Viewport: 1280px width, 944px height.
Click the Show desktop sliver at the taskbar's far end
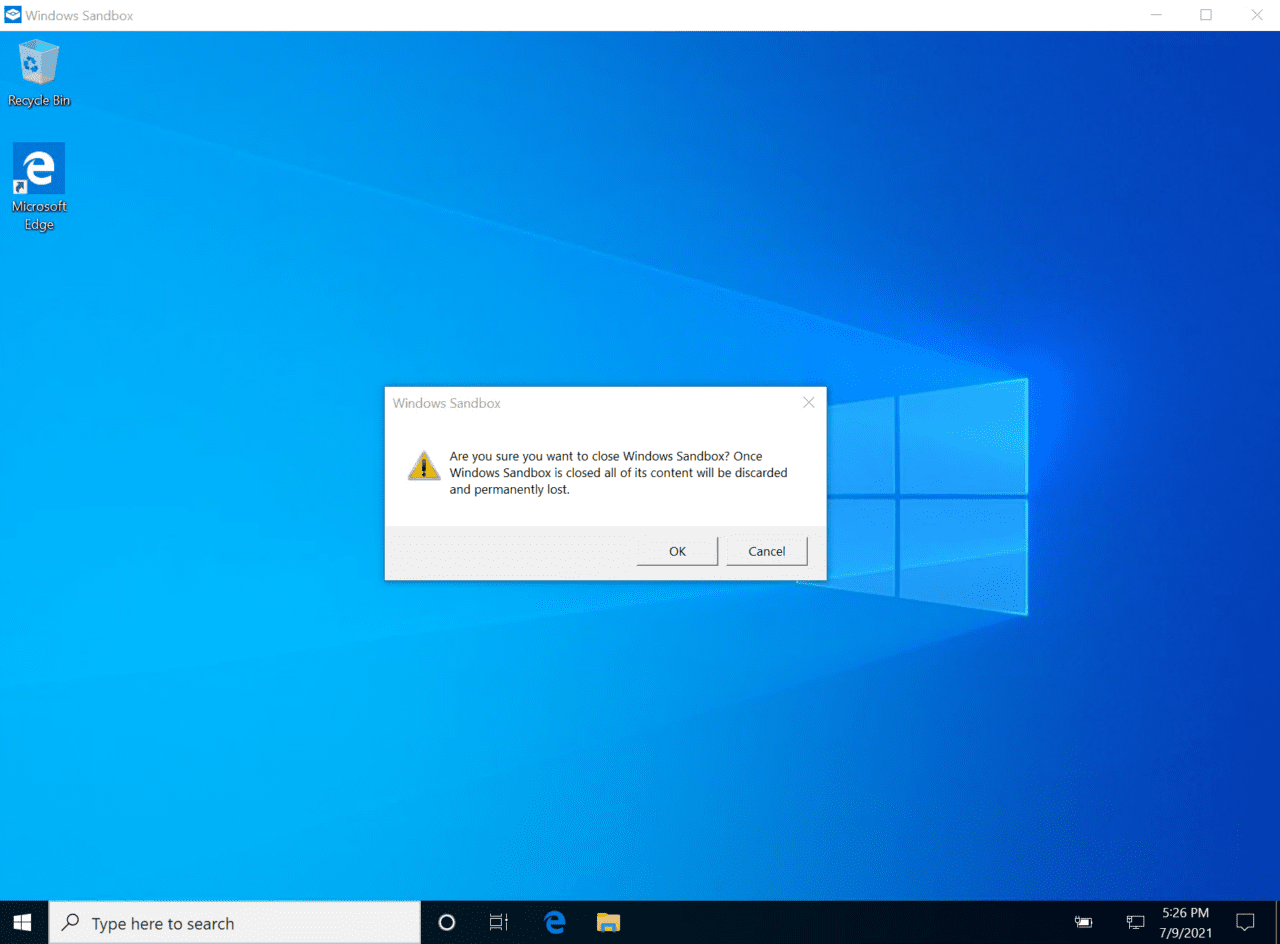coord(1277,923)
